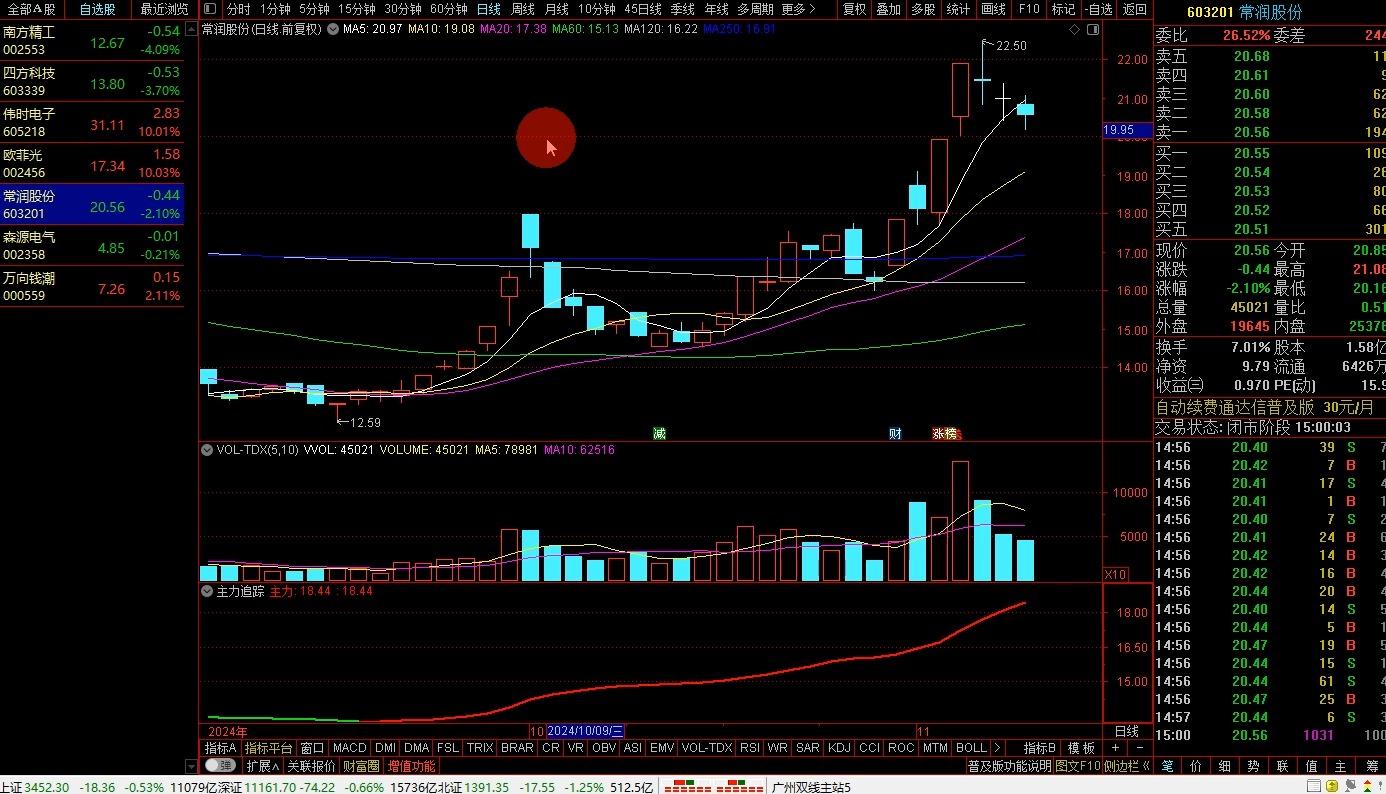Click the diamond icon at chart top right

pos(1074,29)
